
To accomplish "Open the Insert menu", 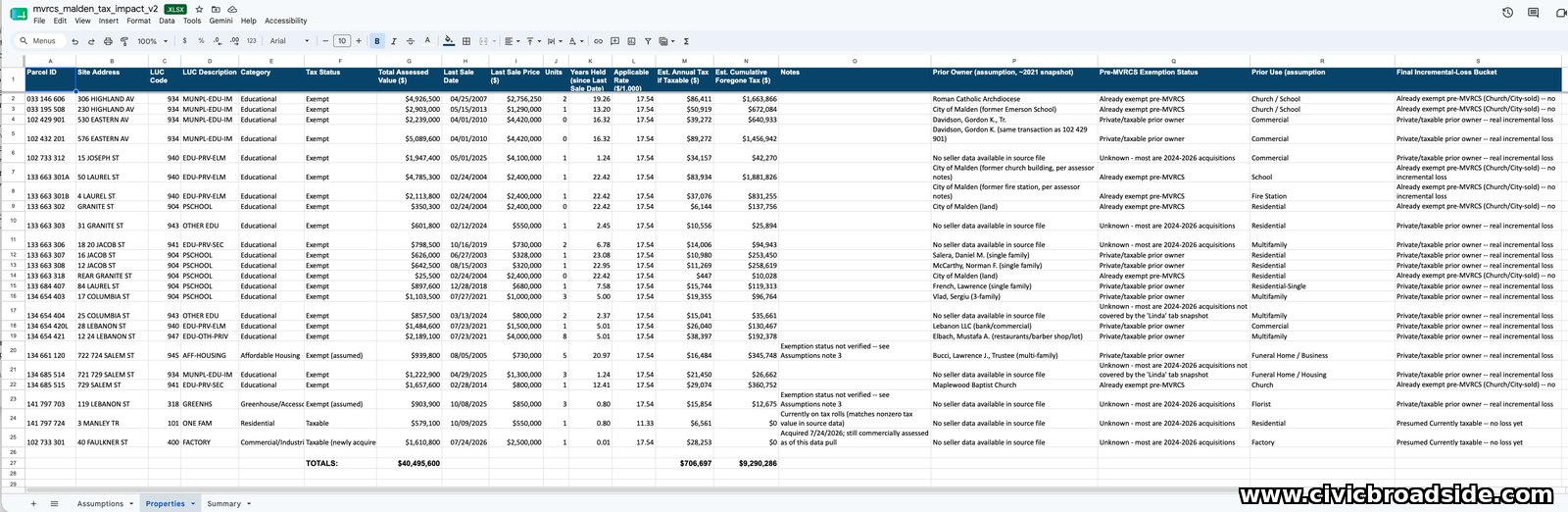I will click(x=109, y=21).
